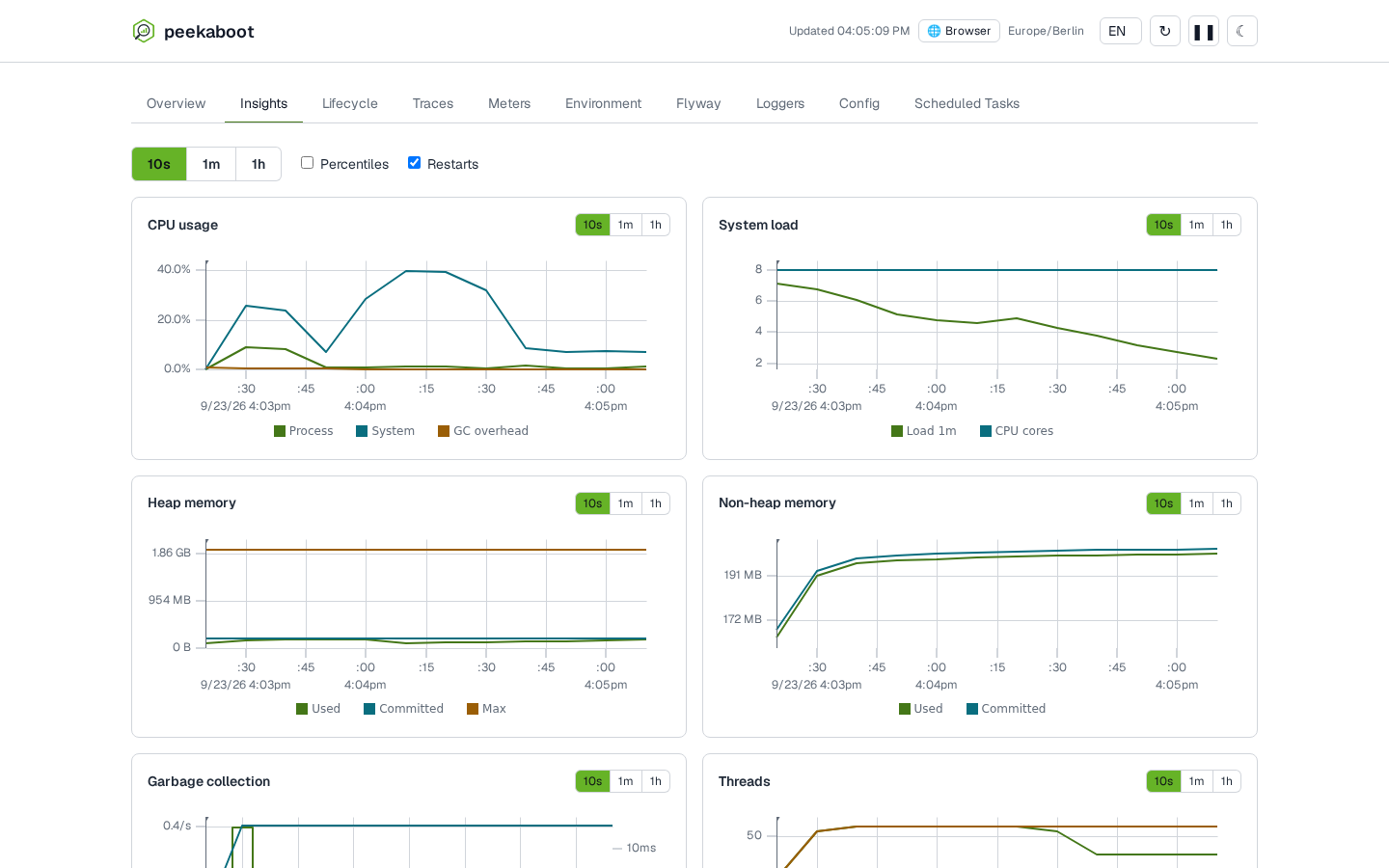Screen dimensions: 1389x868
Task: Toggle Max series in Heap memory legend
Action: tap(487, 709)
